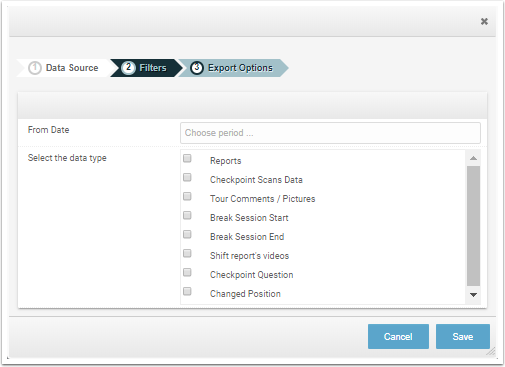Click the step 2 circle icon

[128, 68]
